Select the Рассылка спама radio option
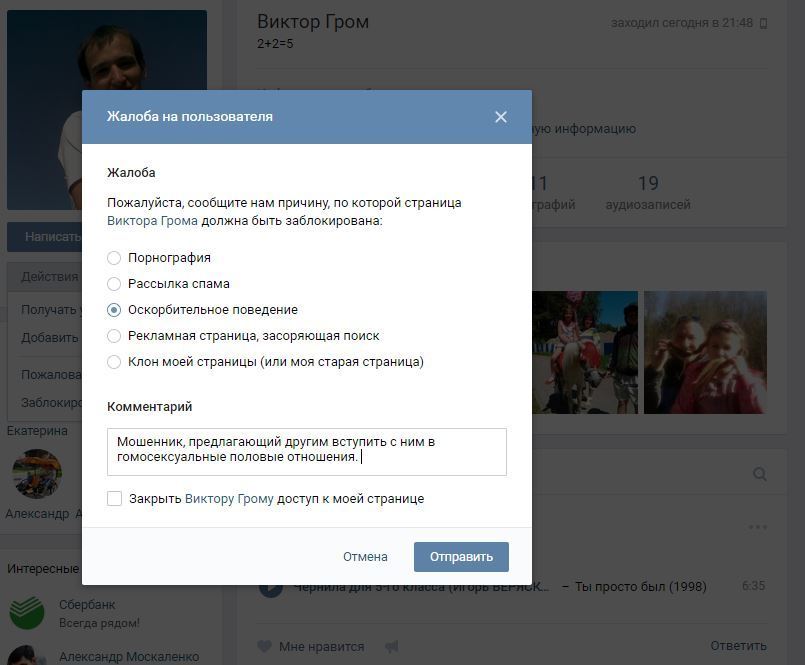The height and width of the screenshot is (665, 805). (x=114, y=284)
